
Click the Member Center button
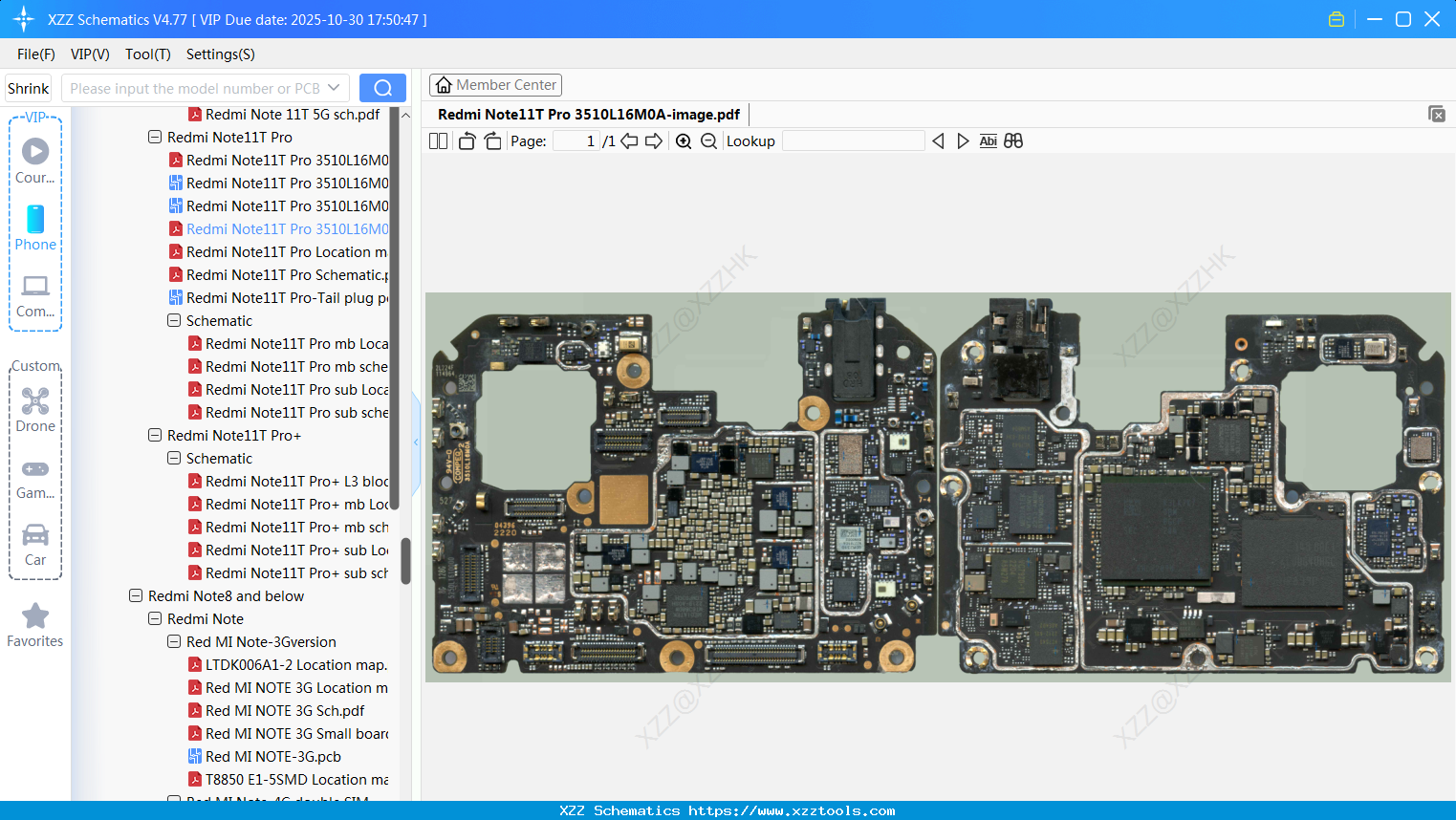pyautogui.click(x=495, y=85)
